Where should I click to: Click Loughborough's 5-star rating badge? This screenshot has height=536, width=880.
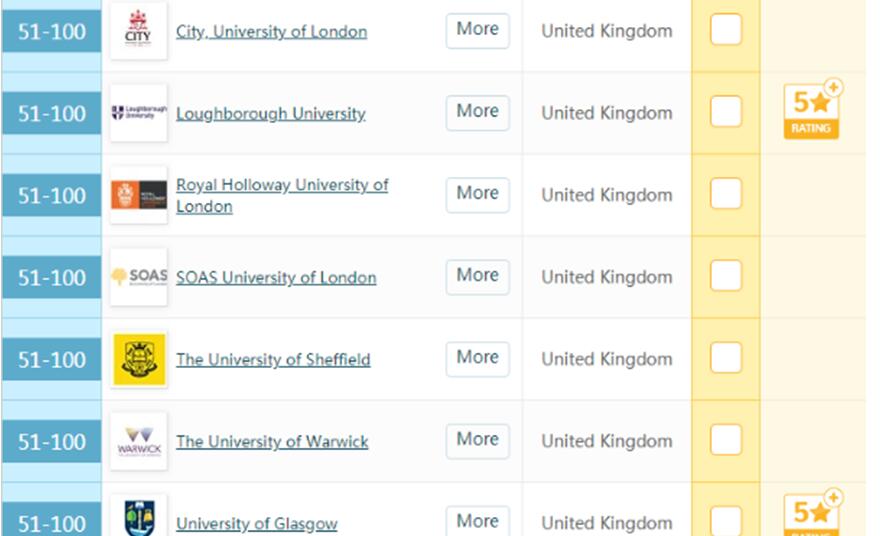click(812, 111)
